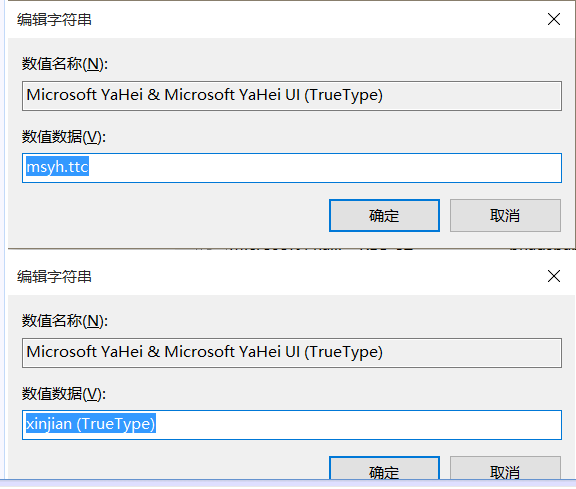Focus the value data field containing xinjian (TrueType)
The height and width of the screenshot is (489, 576).
[x=292, y=425]
